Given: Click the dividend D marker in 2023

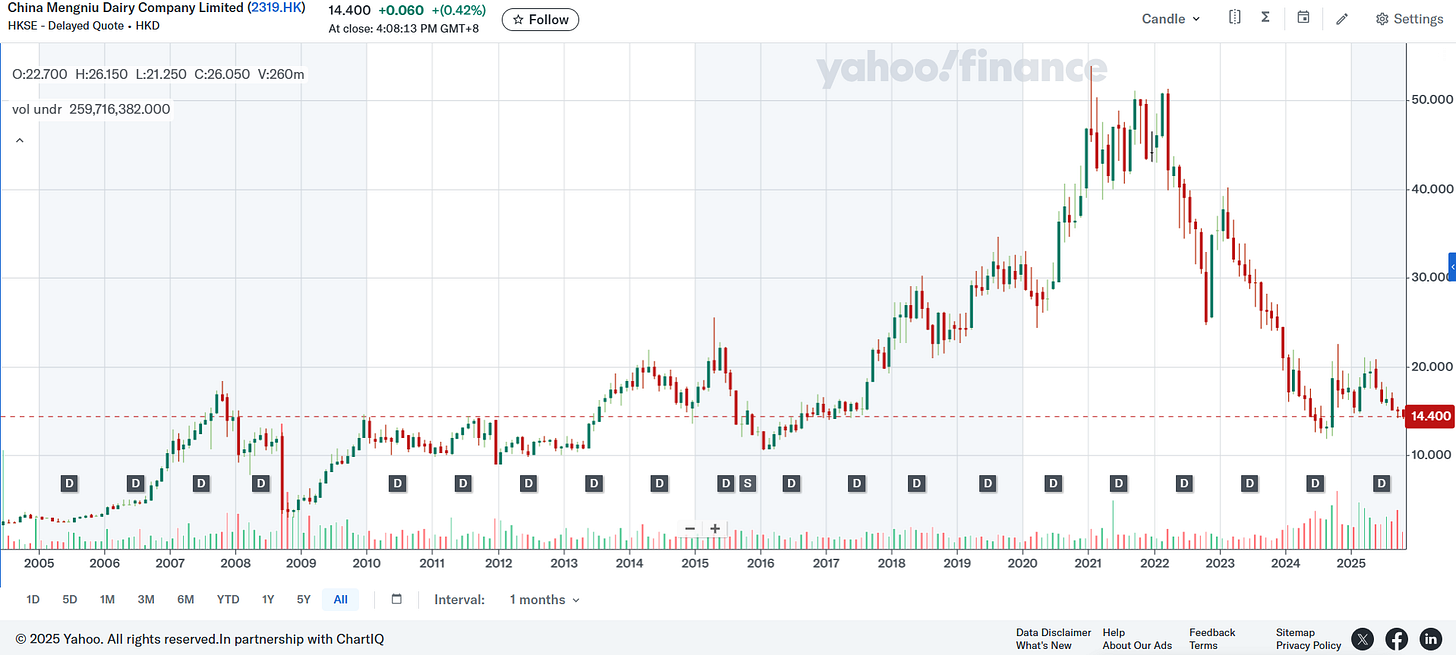Looking at the screenshot, I should tap(1249, 484).
